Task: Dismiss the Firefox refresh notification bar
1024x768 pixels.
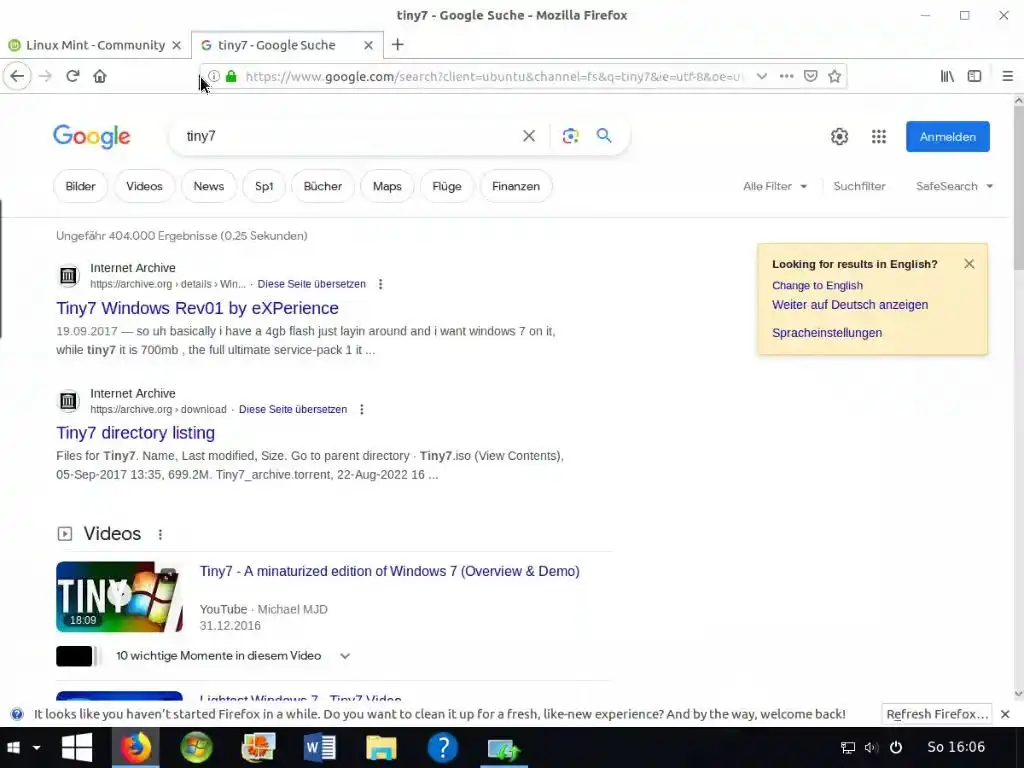Action: tap(1006, 714)
